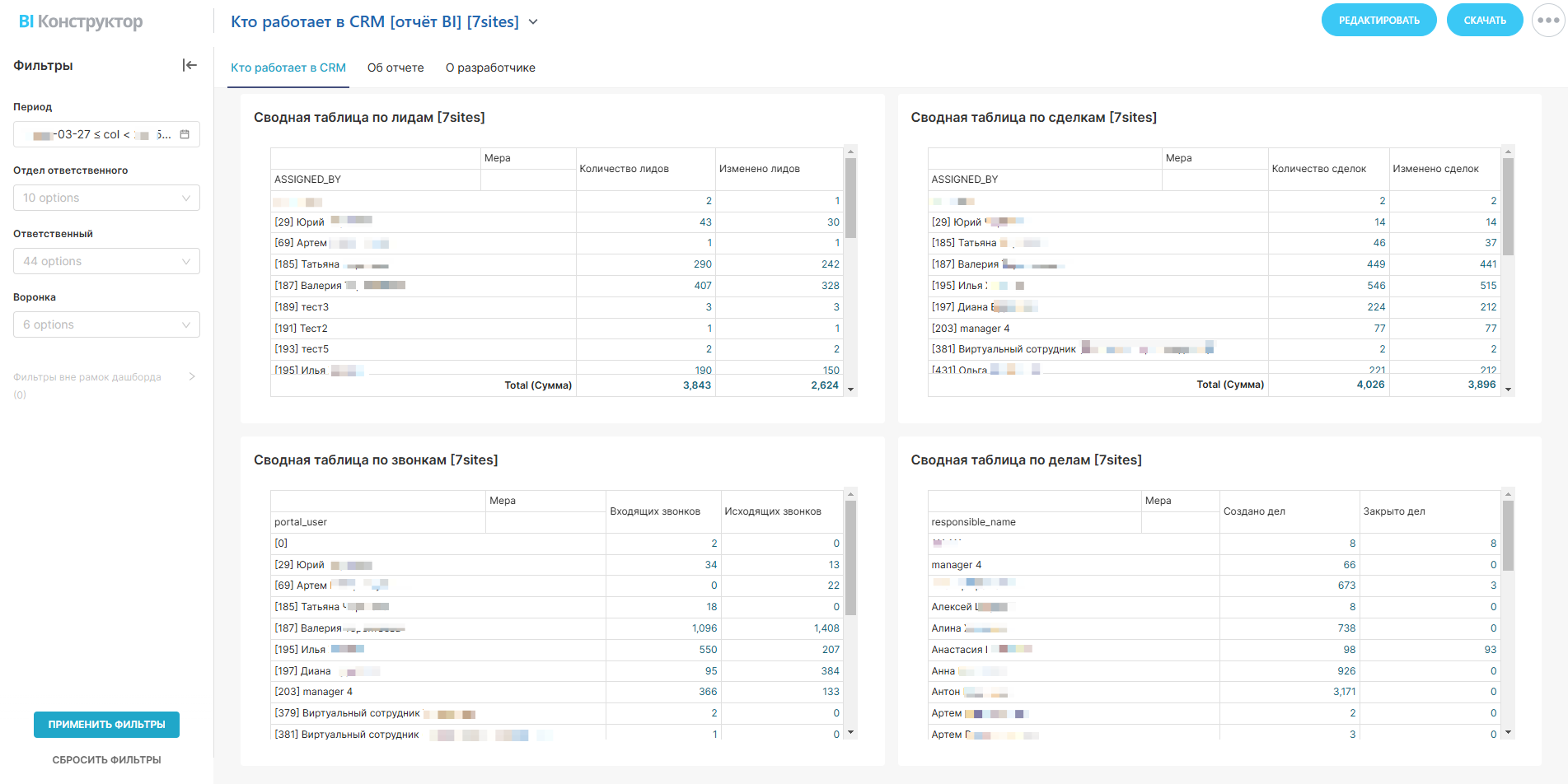
Task: Open the calendar icon in Период field
Action: point(185,134)
